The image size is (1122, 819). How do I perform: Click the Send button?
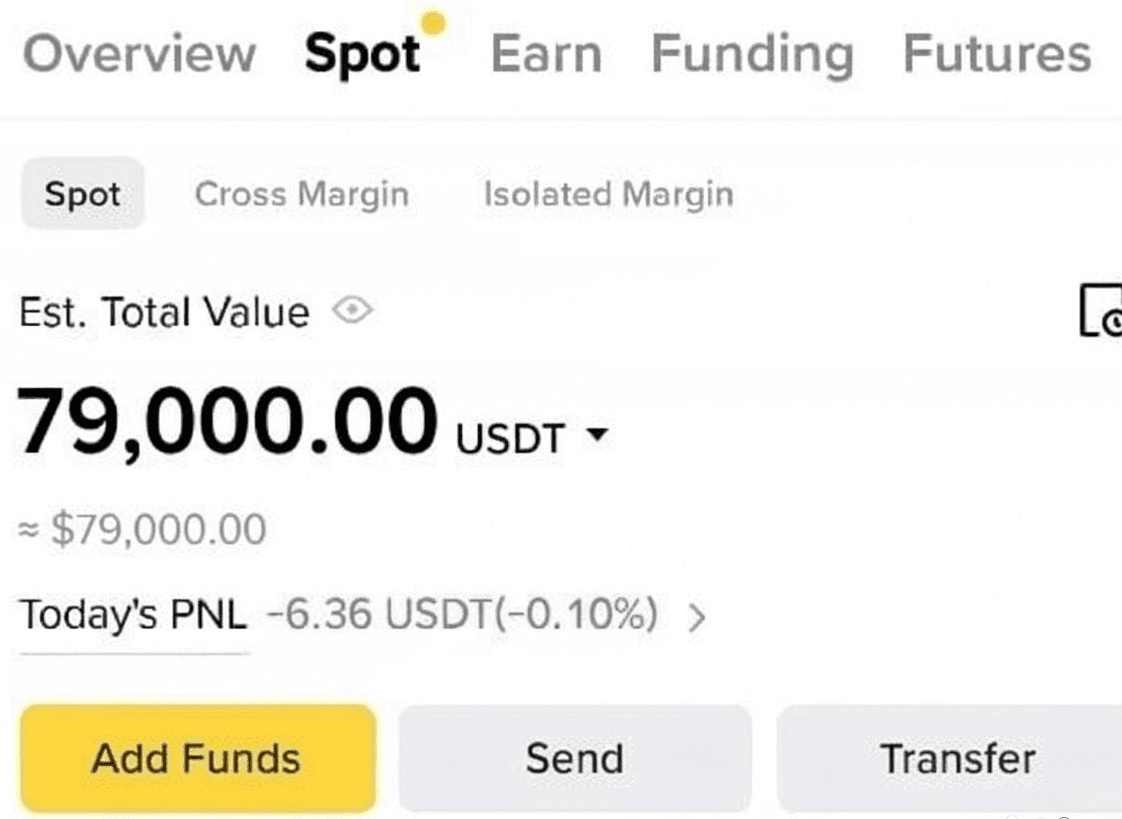[x=575, y=759]
